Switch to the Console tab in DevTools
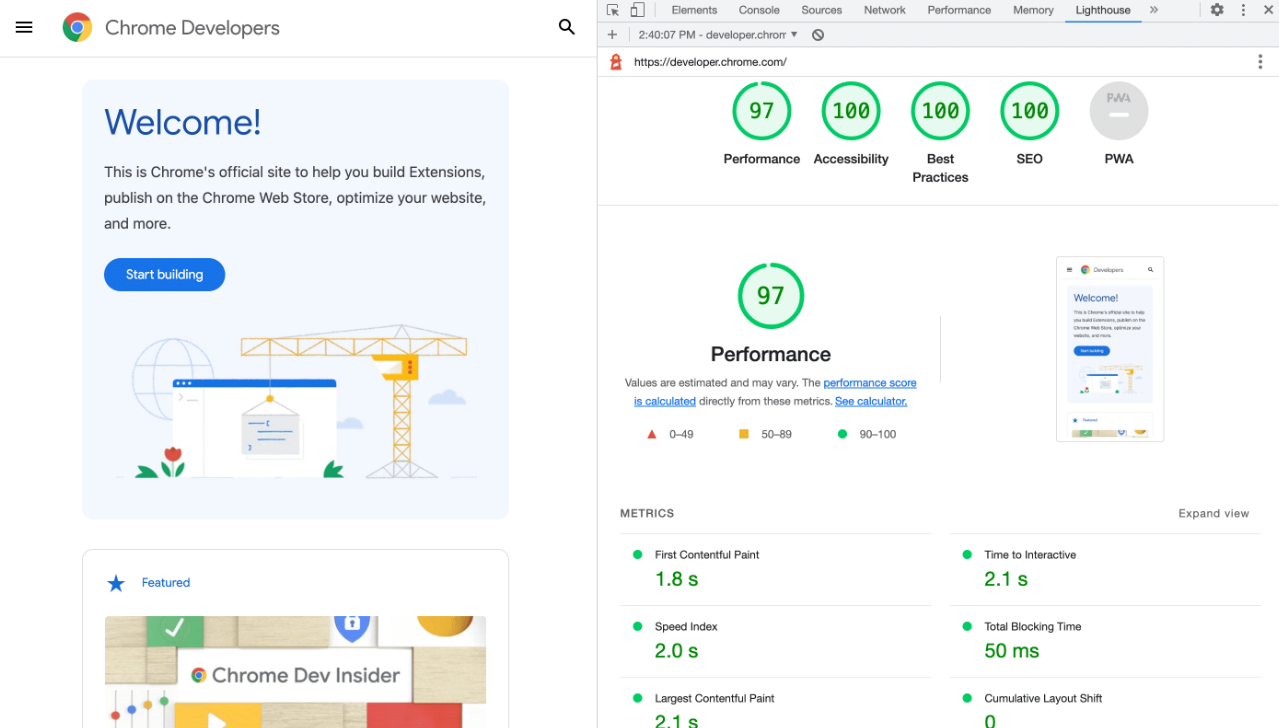 click(758, 9)
